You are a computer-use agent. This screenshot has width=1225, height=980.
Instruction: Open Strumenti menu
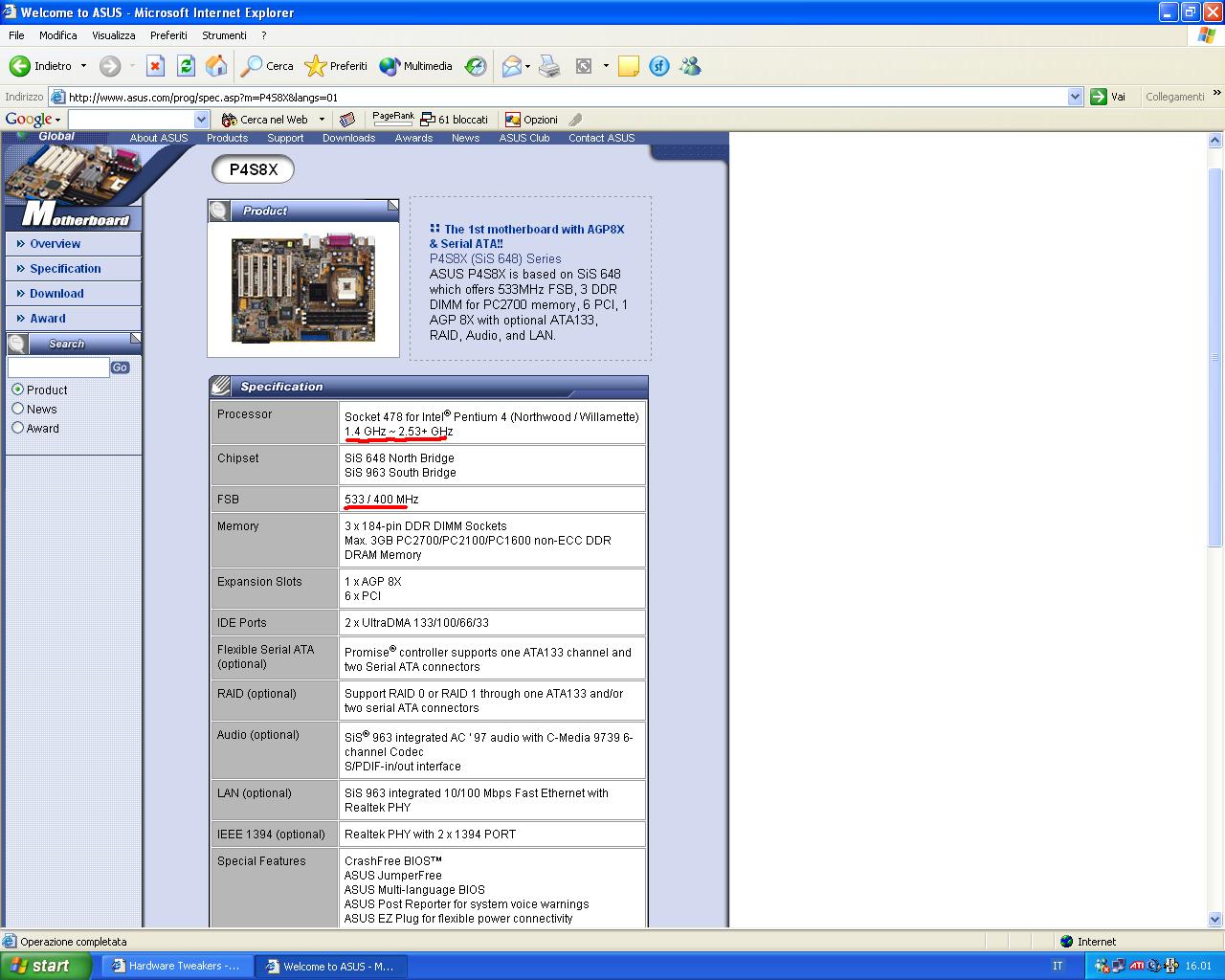(224, 35)
